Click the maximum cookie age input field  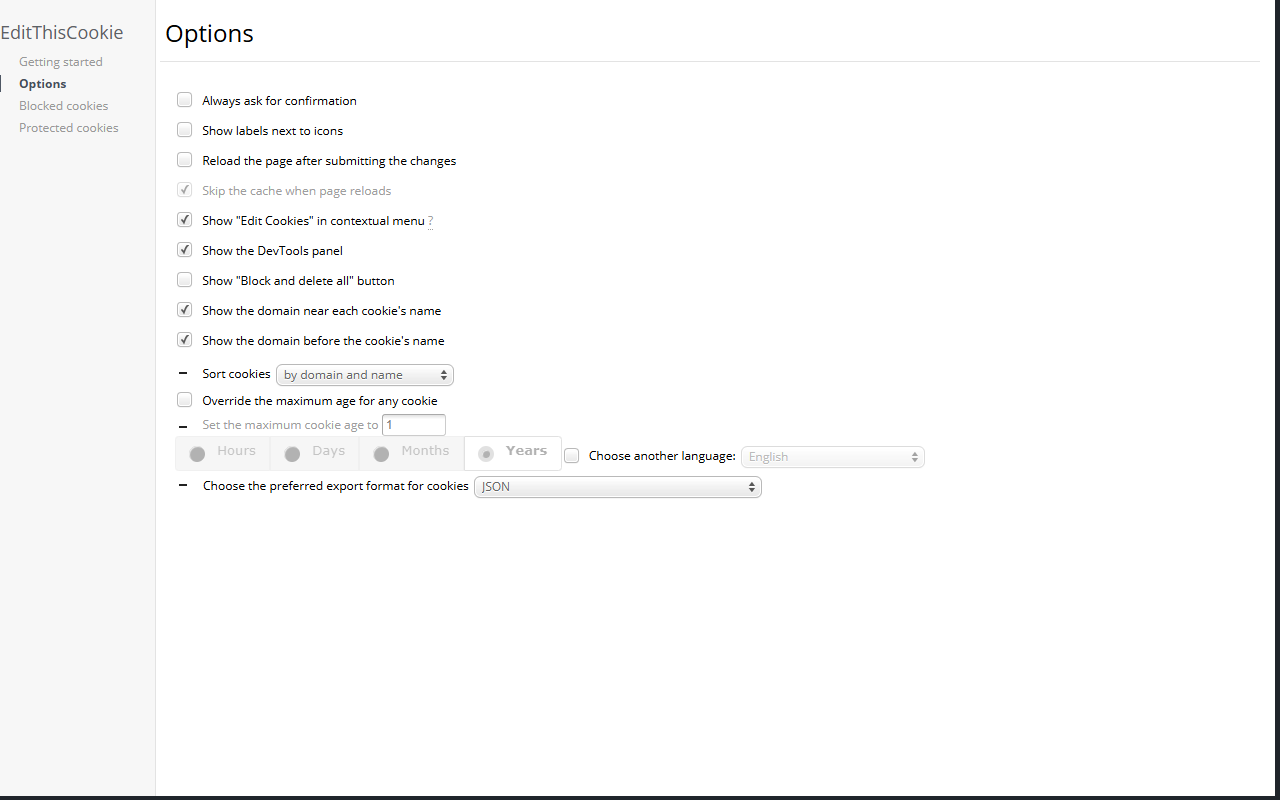(413, 424)
